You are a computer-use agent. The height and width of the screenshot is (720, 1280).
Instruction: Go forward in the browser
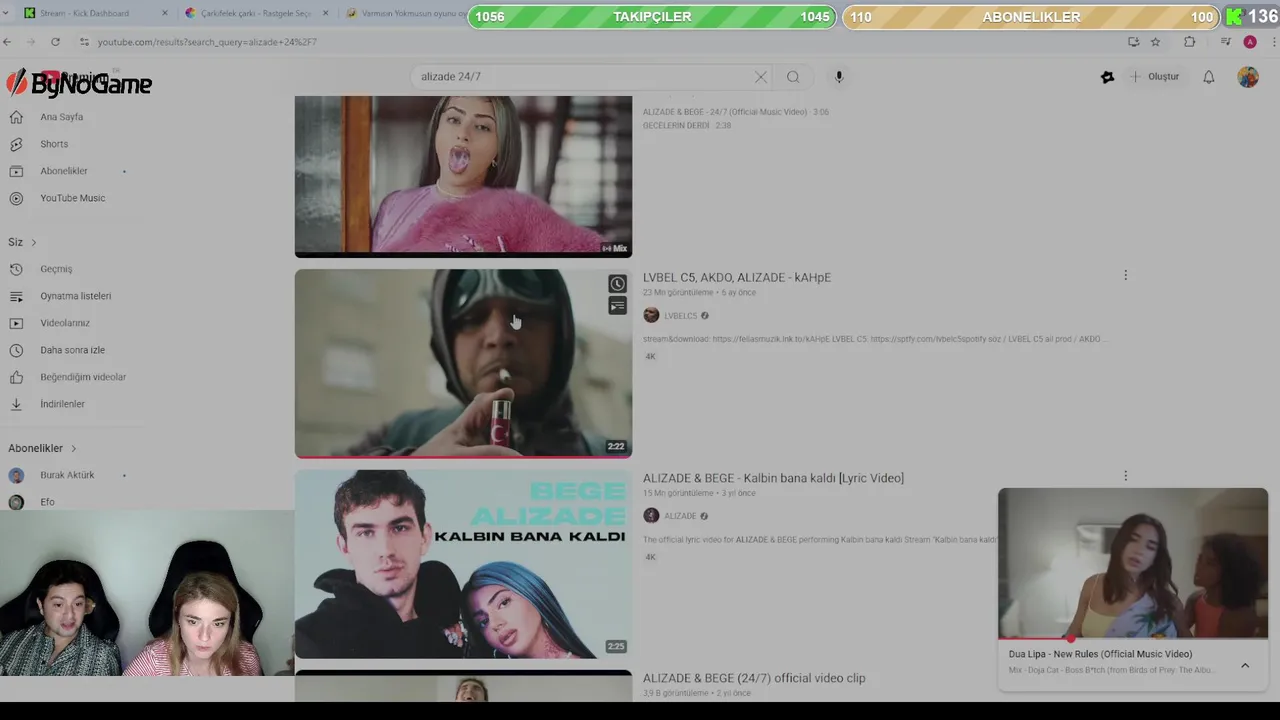tap(31, 42)
